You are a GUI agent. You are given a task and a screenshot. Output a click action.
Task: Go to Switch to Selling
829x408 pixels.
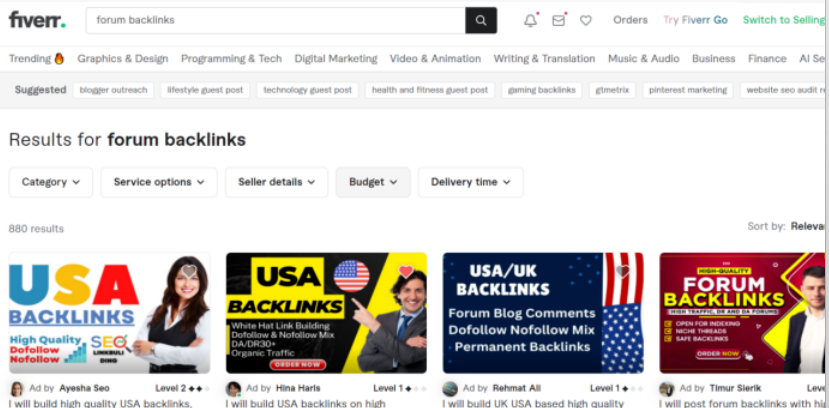(x=784, y=20)
